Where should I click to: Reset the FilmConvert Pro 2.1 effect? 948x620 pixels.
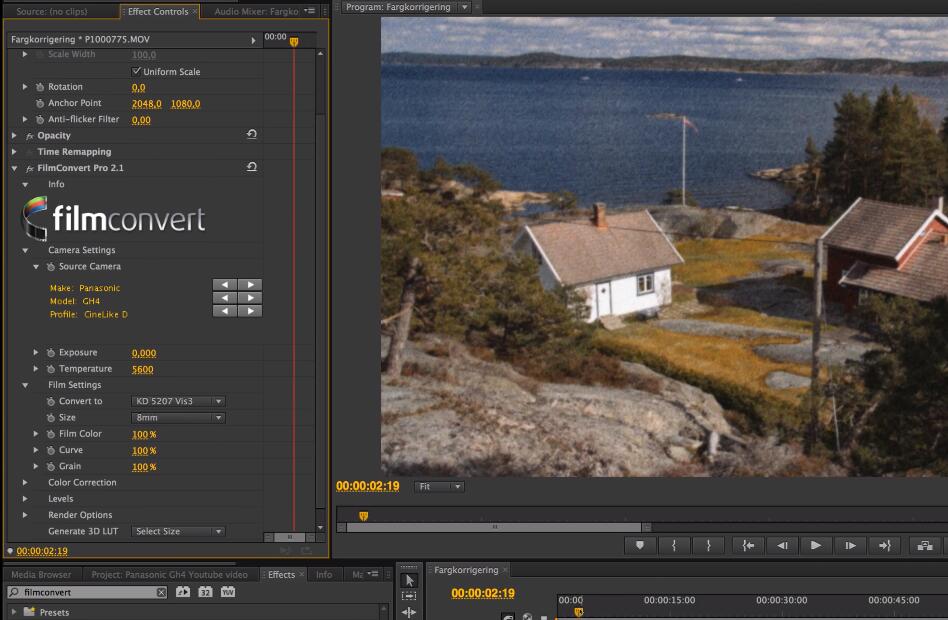tap(252, 167)
